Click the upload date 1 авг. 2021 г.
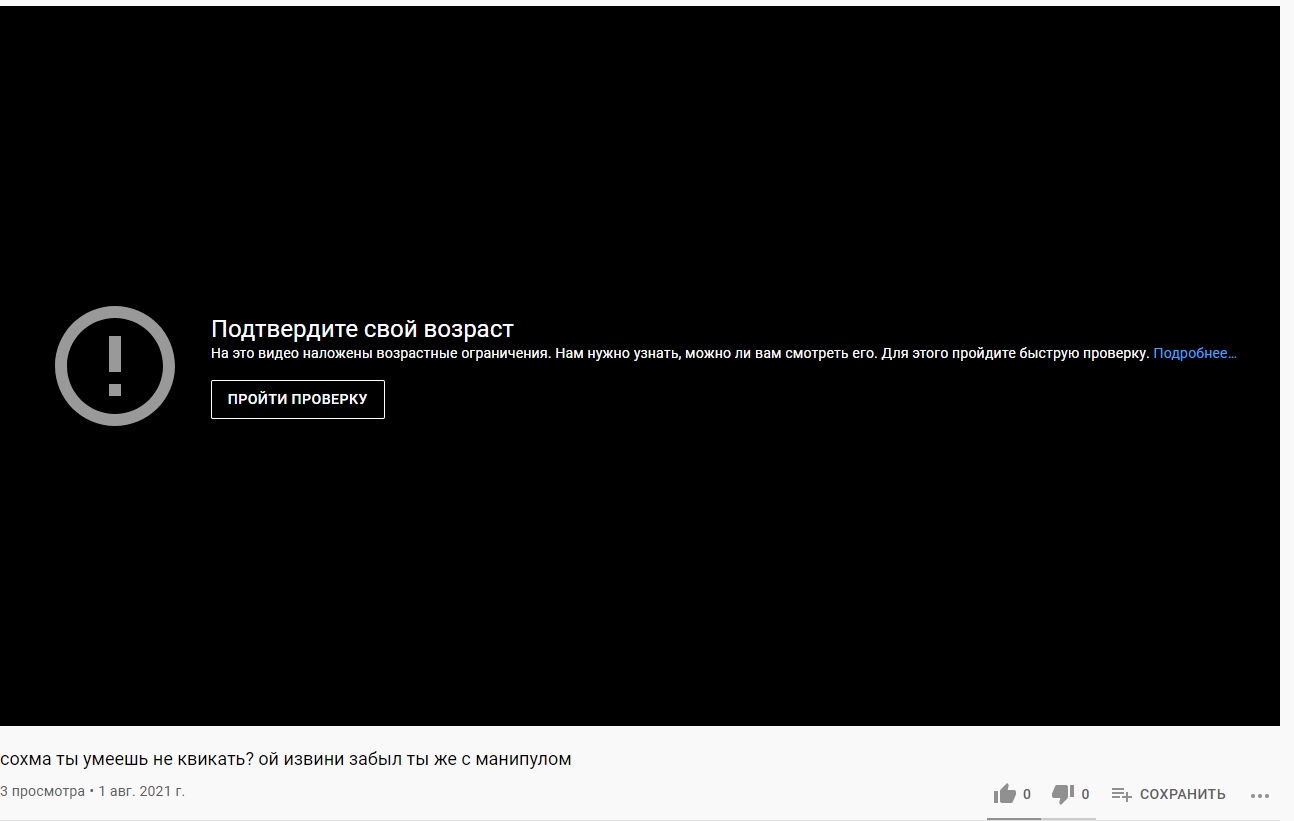1294x821 pixels. point(141,791)
